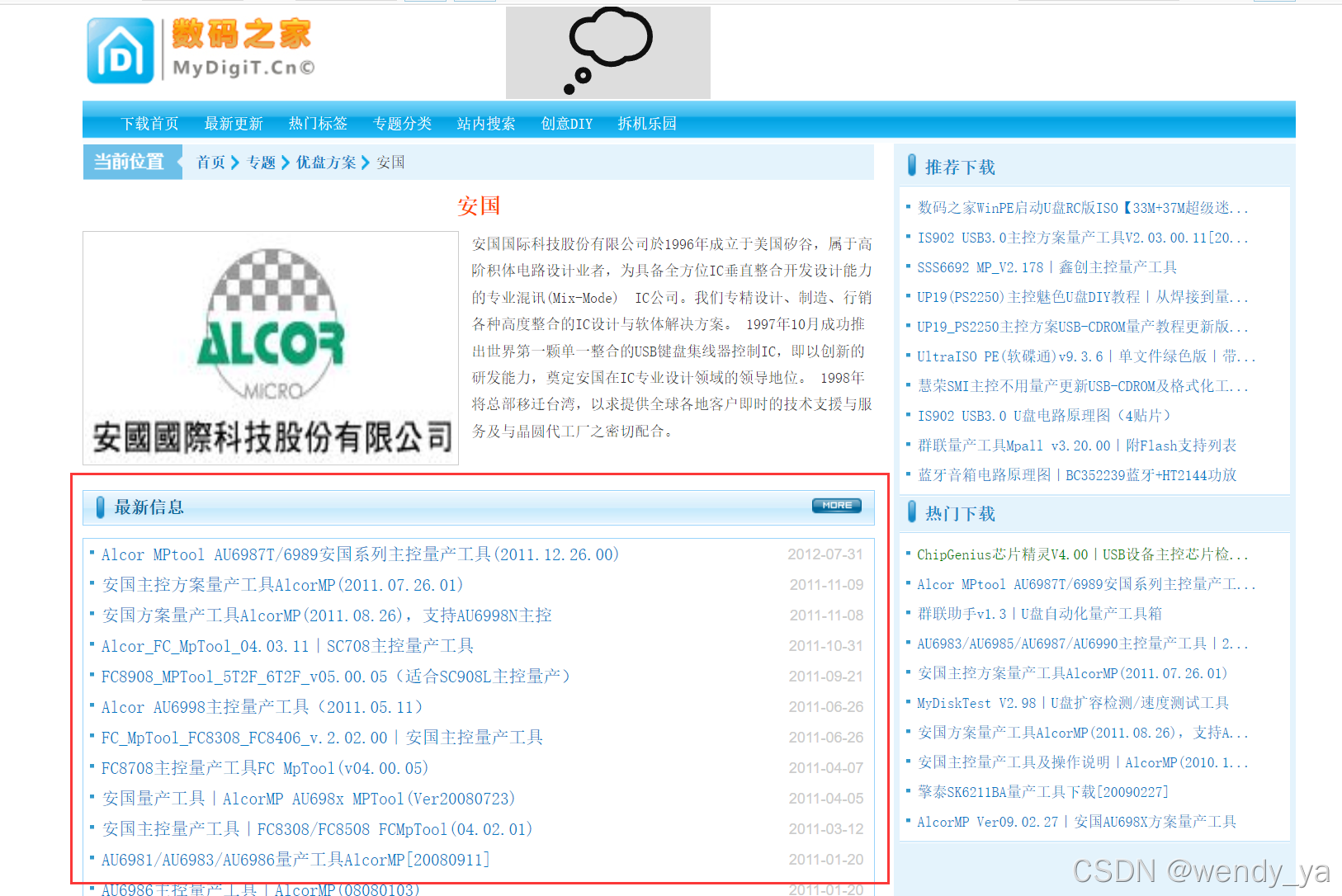
Task: Open 安国主控量产工具 FC8308/FC8508 FCMpTool link
Action: pos(317,829)
